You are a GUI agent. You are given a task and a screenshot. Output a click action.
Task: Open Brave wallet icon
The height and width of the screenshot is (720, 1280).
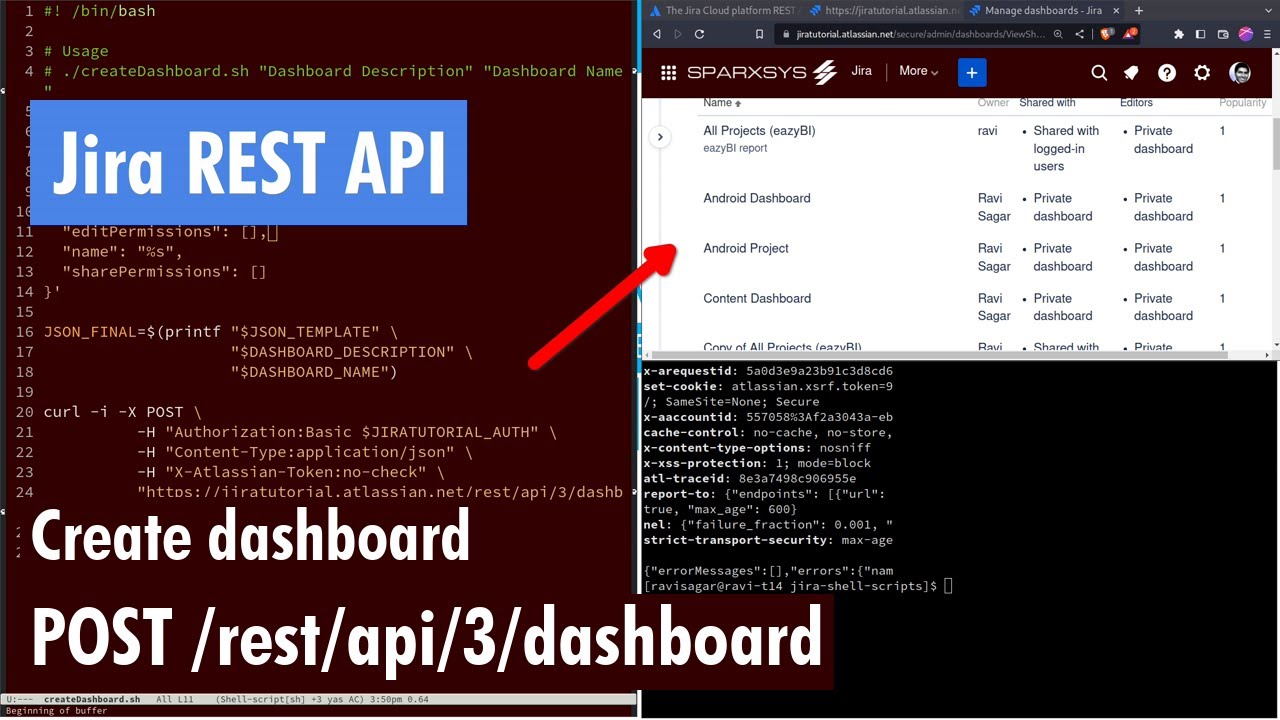pyautogui.click(x=1223, y=34)
